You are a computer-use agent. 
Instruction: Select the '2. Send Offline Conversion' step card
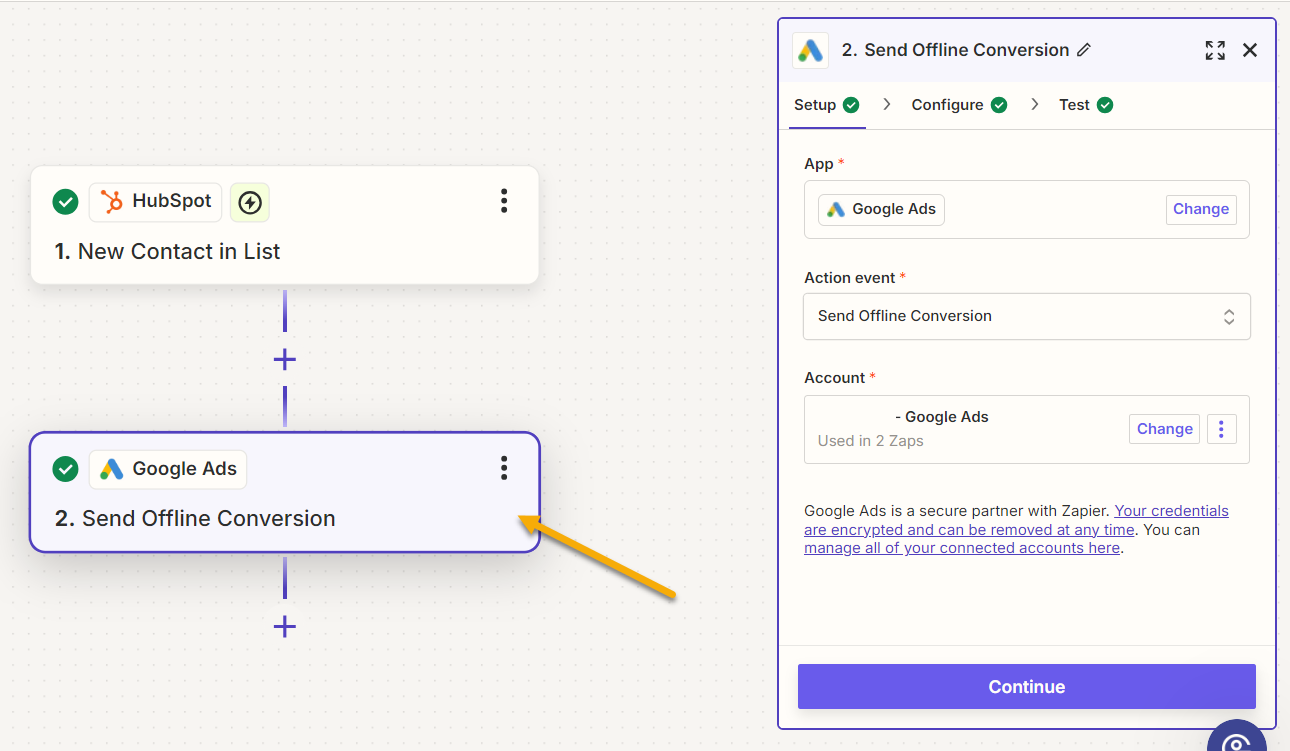click(x=285, y=492)
